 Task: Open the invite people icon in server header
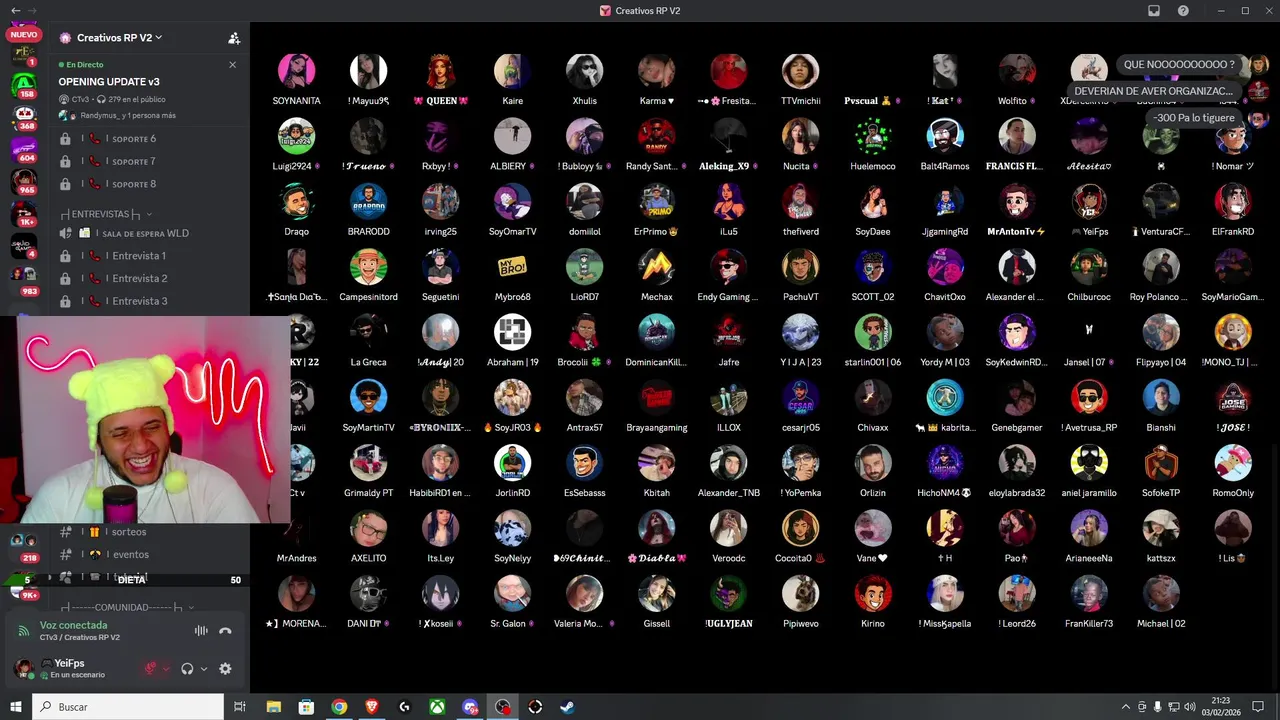[234, 38]
